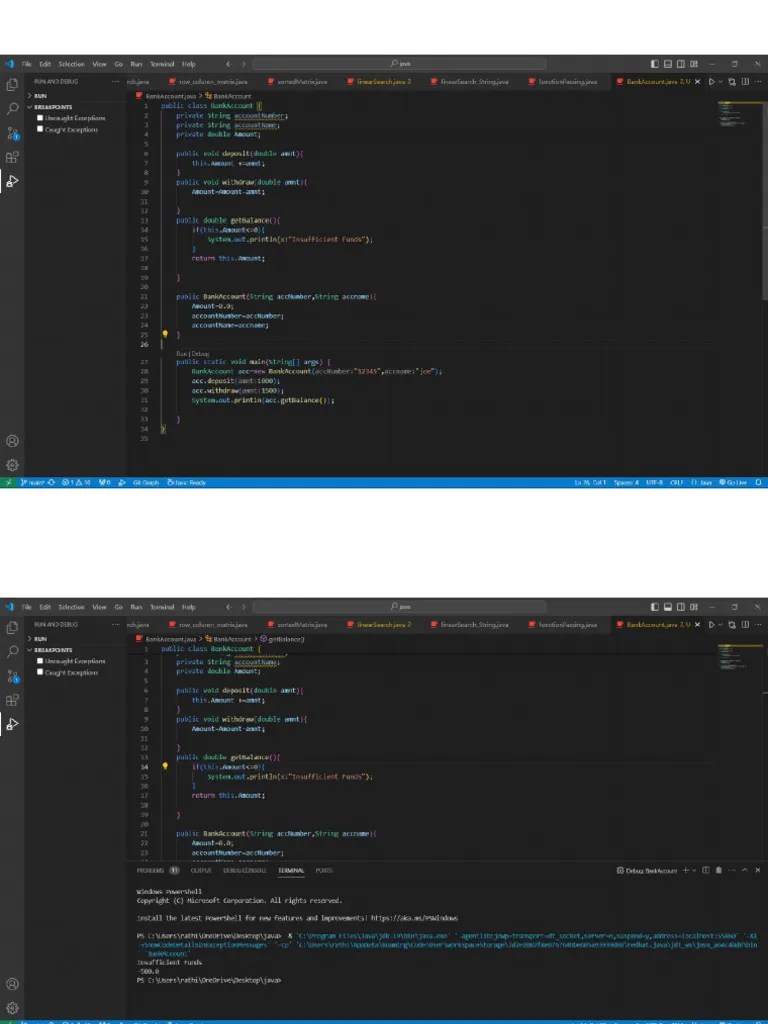Open Run and Debug more actions ellipsis, upper window
The height and width of the screenshot is (1024, 768).
pos(116,82)
